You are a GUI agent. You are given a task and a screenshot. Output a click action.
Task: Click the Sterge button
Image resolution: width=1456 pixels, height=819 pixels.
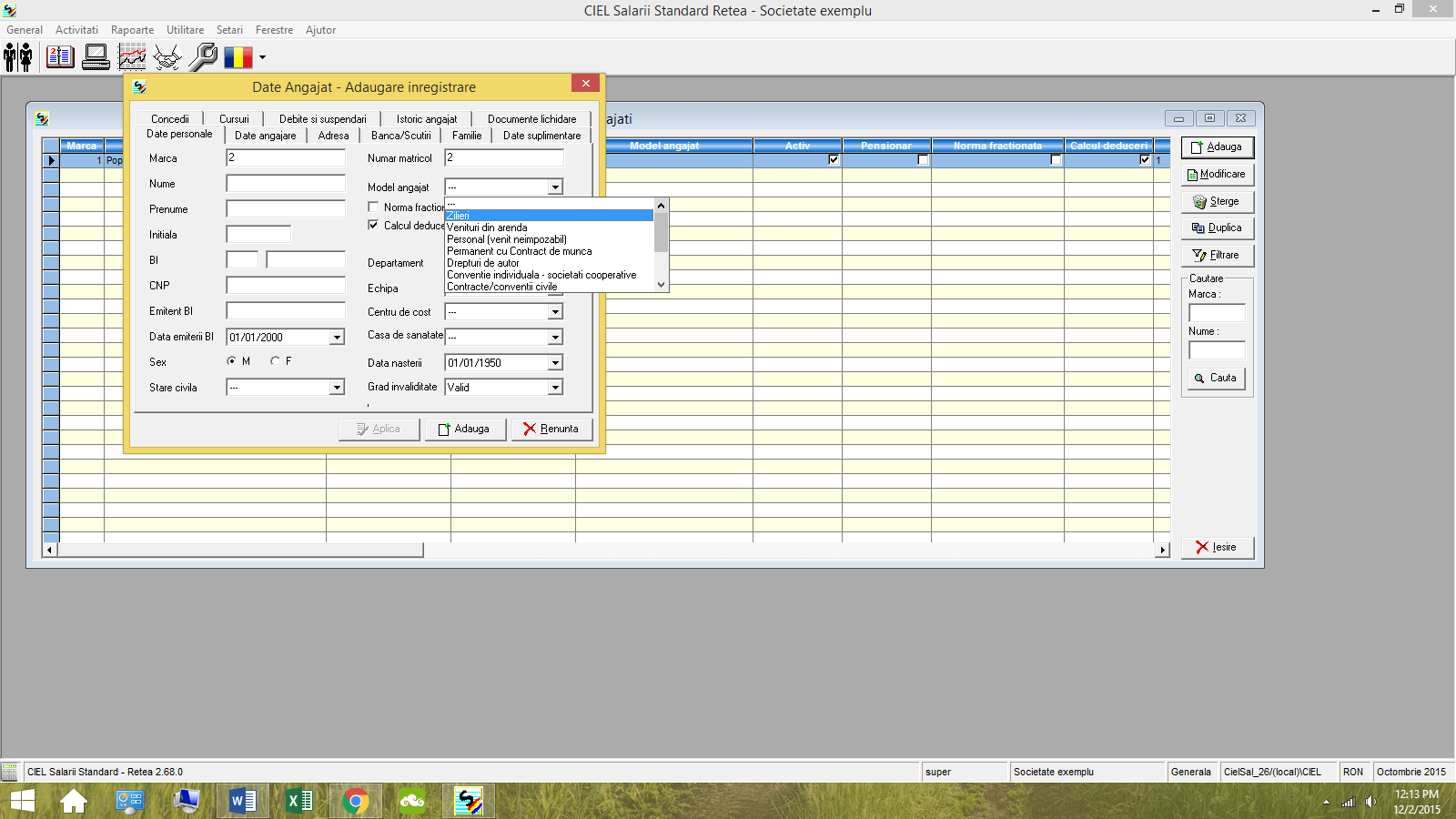pyautogui.click(x=1218, y=201)
